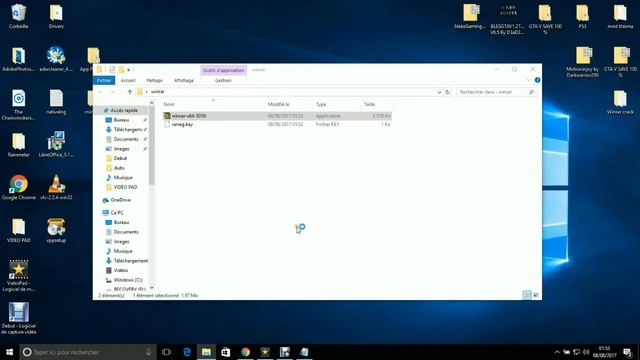Screen dimensions: 640x360
Task: Select the Google Chrome desktop shortcut
Action: [18, 188]
